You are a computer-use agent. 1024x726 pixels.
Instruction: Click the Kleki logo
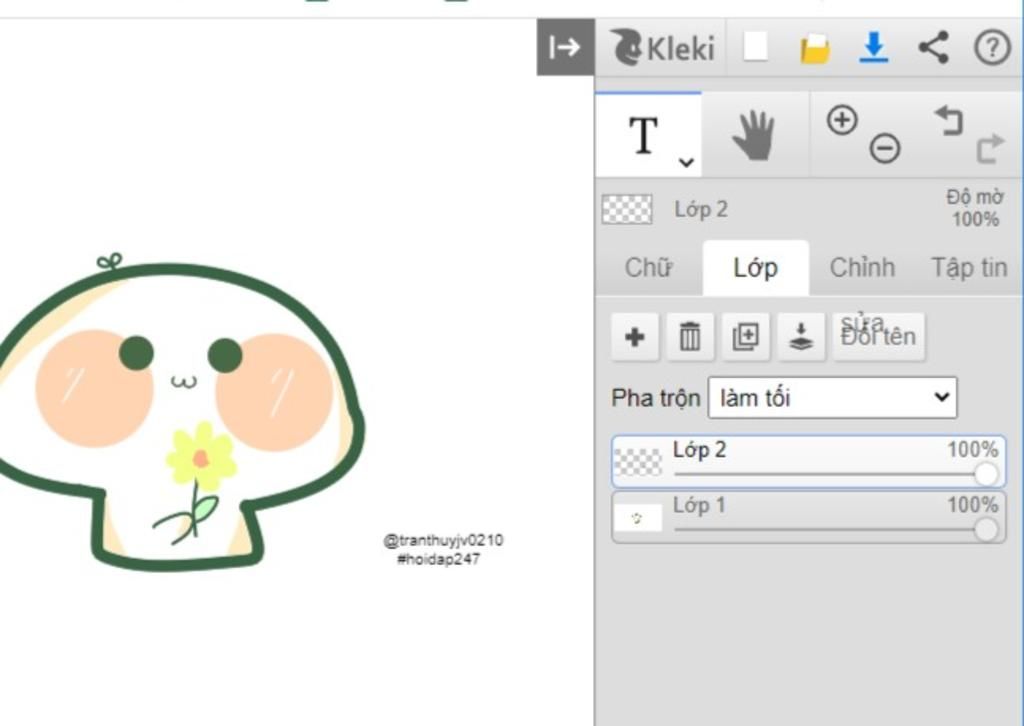[x=662, y=48]
